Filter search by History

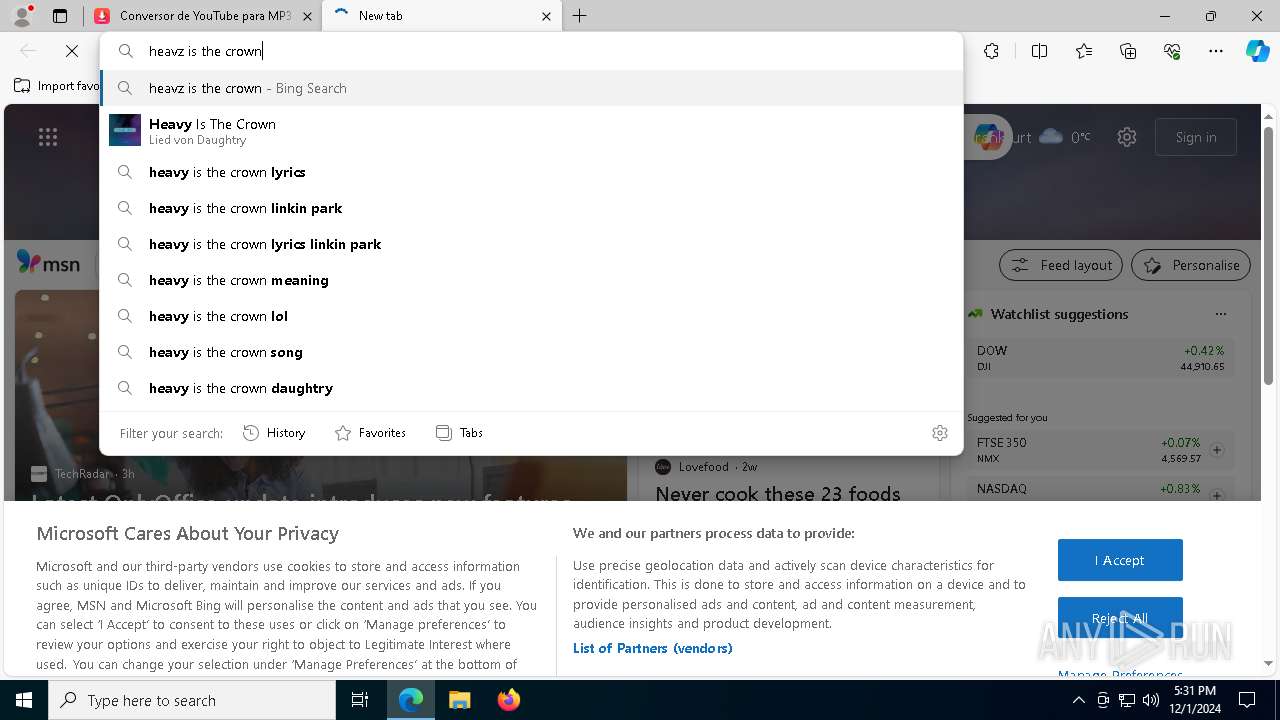click(x=274, y=433)
